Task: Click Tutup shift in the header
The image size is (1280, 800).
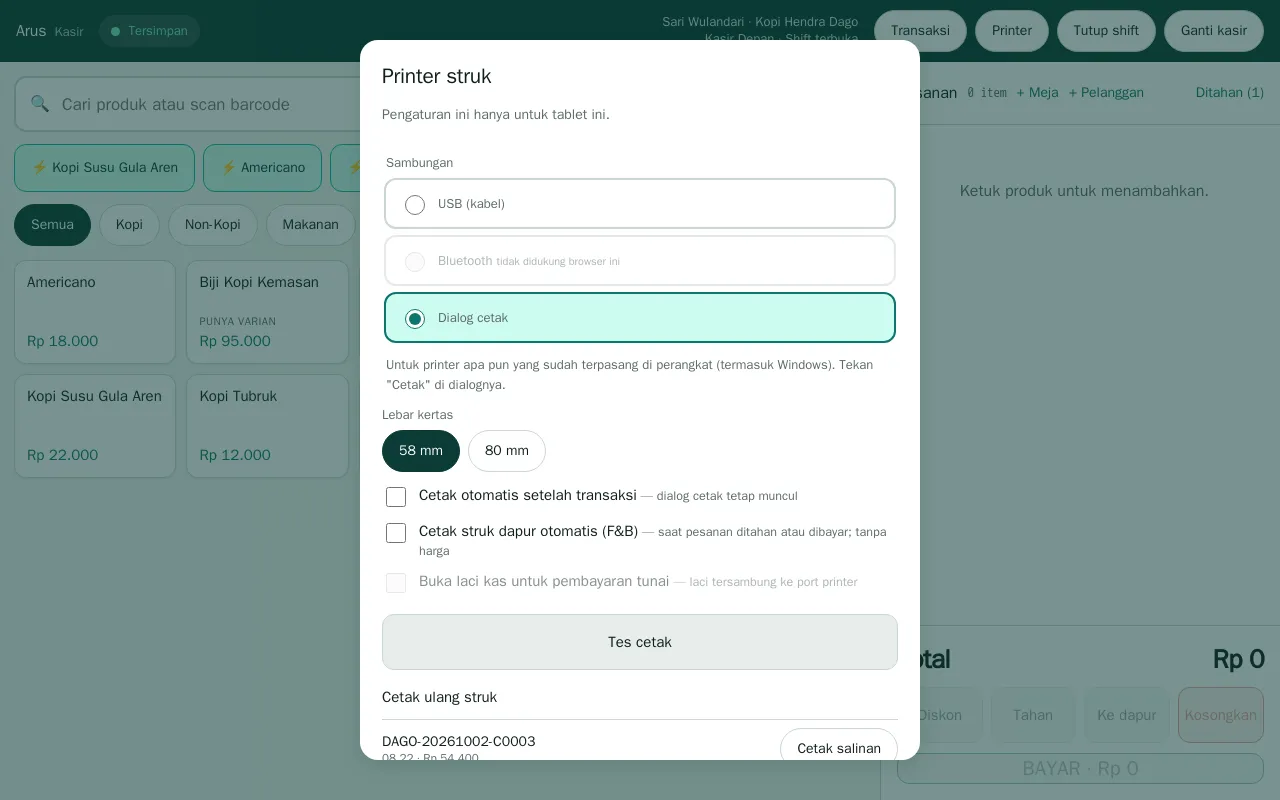Action: tap(1106, 31)
